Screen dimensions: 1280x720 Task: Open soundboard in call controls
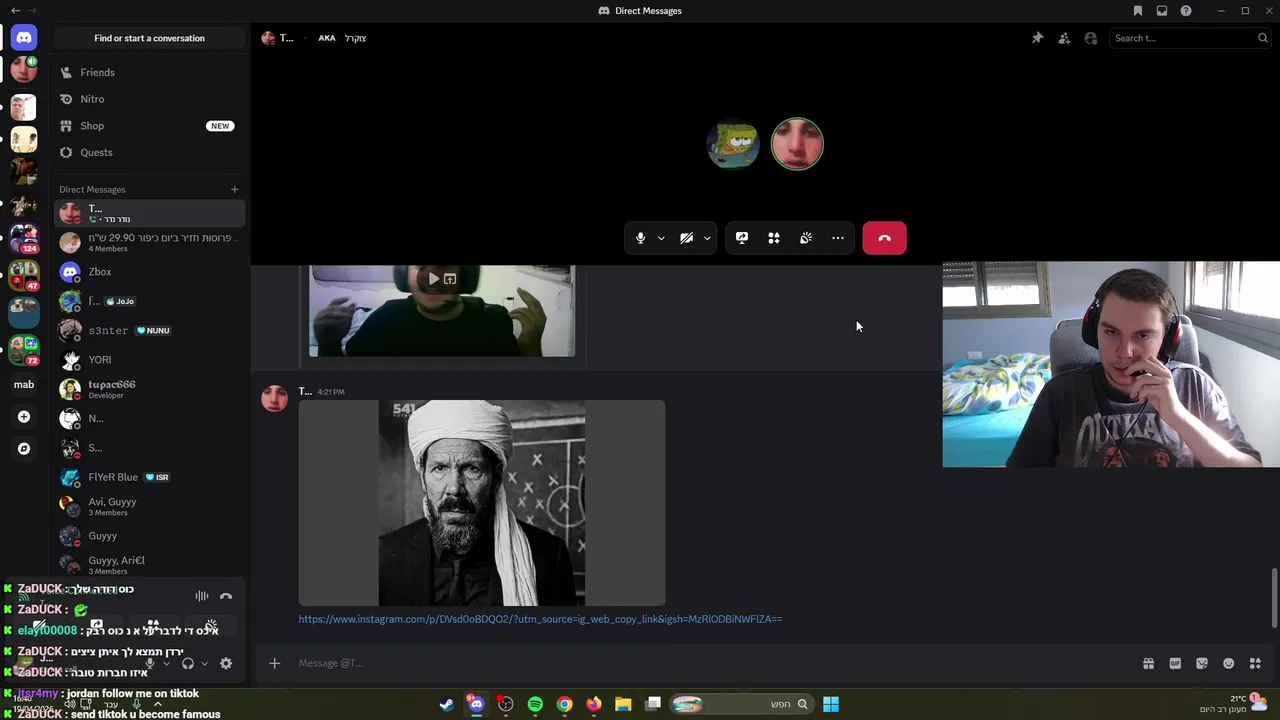point(806,238)
